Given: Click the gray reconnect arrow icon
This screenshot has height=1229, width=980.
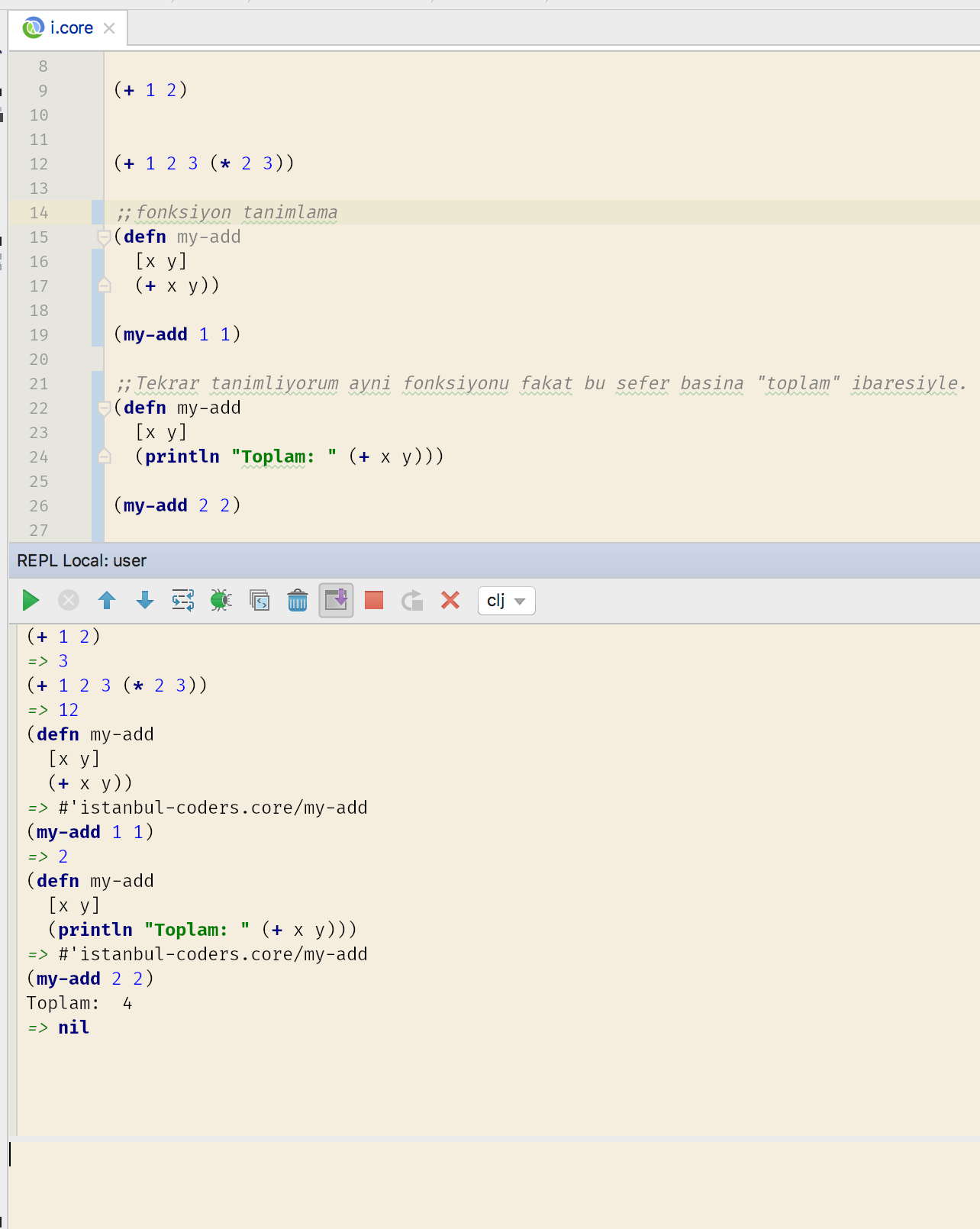Looking at the screenshot, I should tap(412, 601).
